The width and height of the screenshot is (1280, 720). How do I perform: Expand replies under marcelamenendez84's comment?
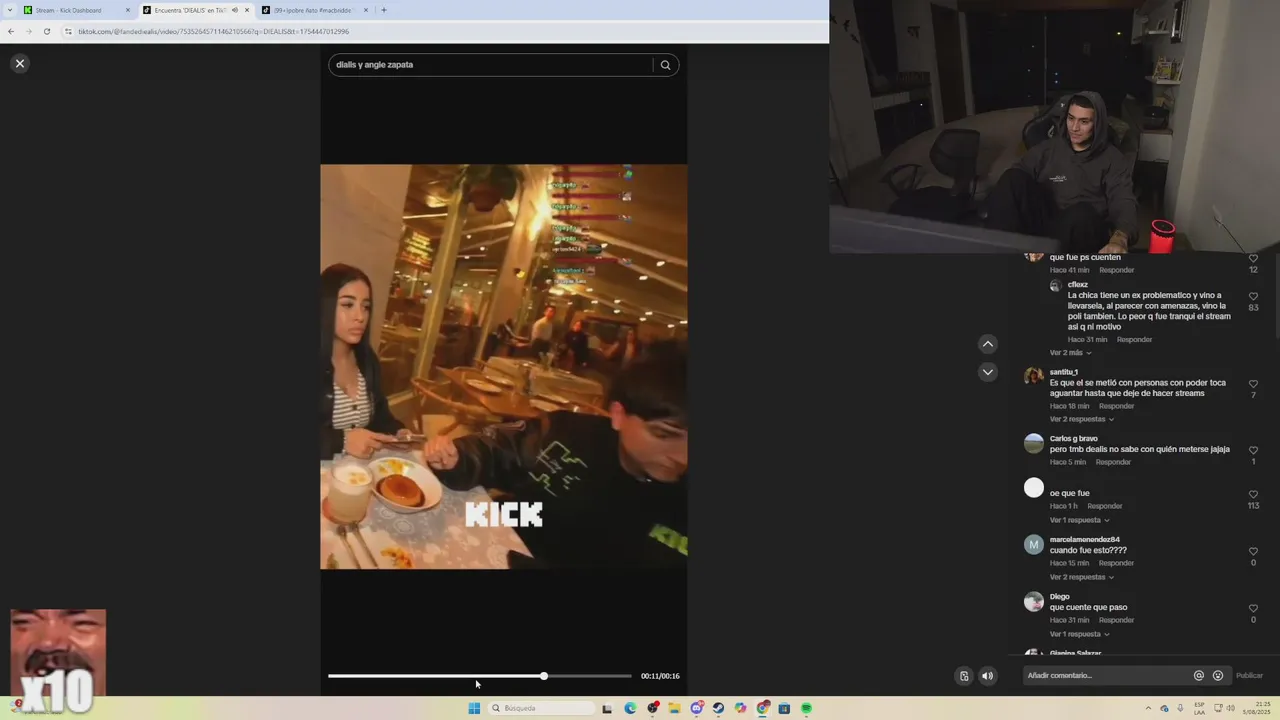(x=1082, y=577)
